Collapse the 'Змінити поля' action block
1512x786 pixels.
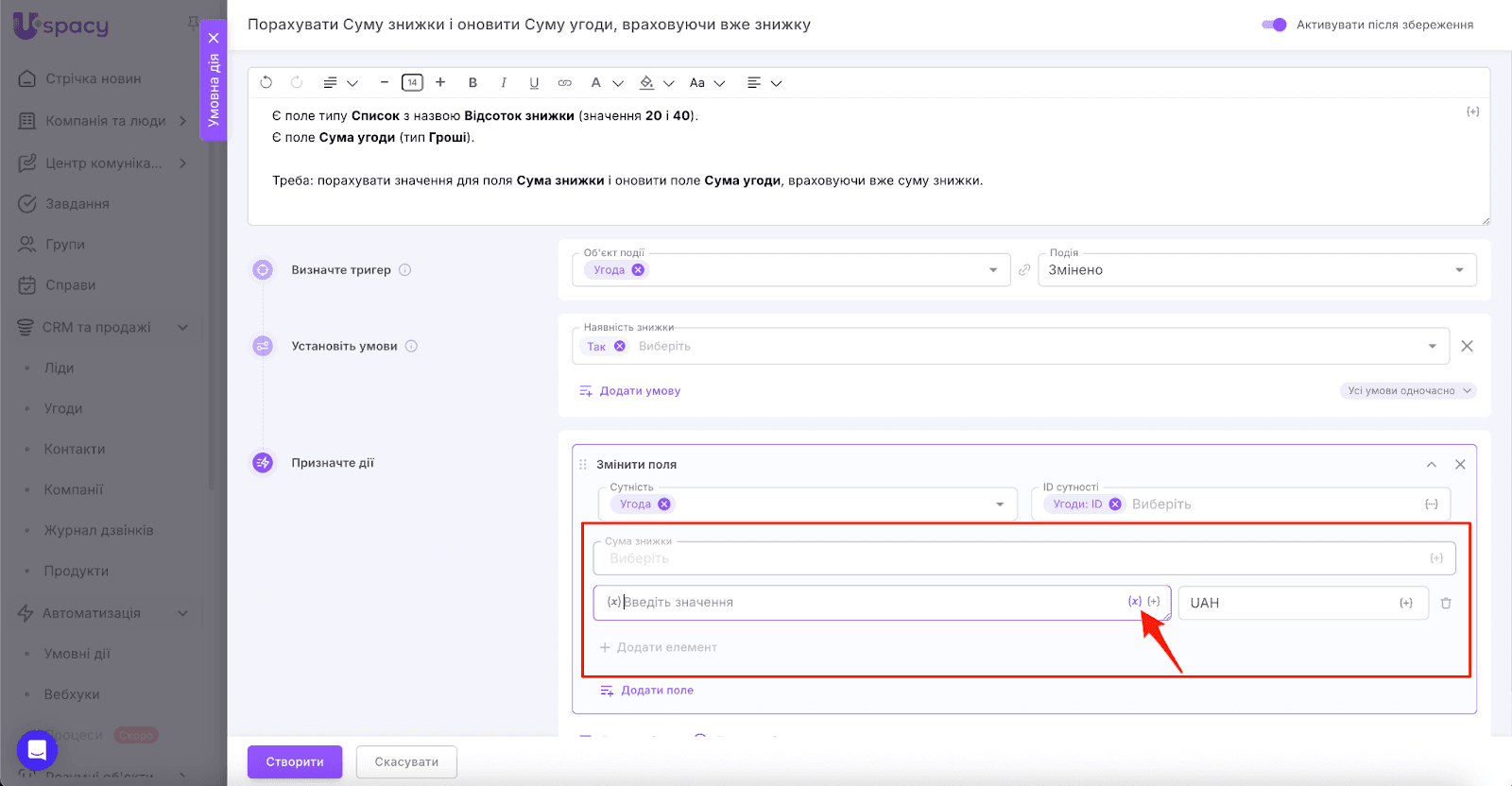[x=1431, y=465]
